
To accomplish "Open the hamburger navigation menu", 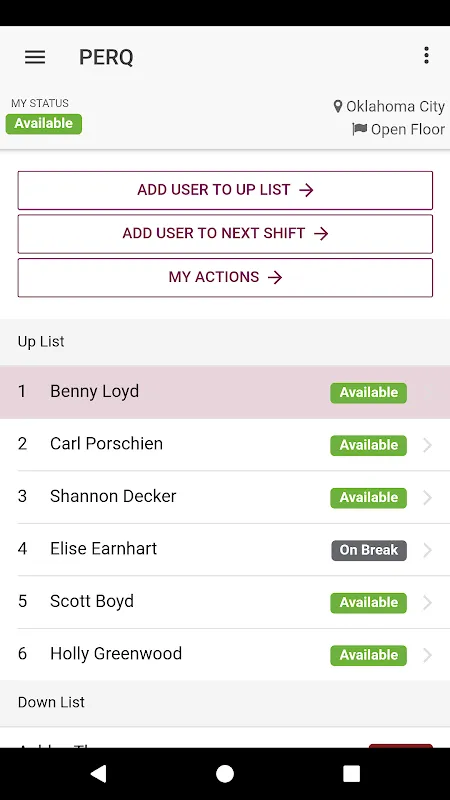I will point(35,57).
